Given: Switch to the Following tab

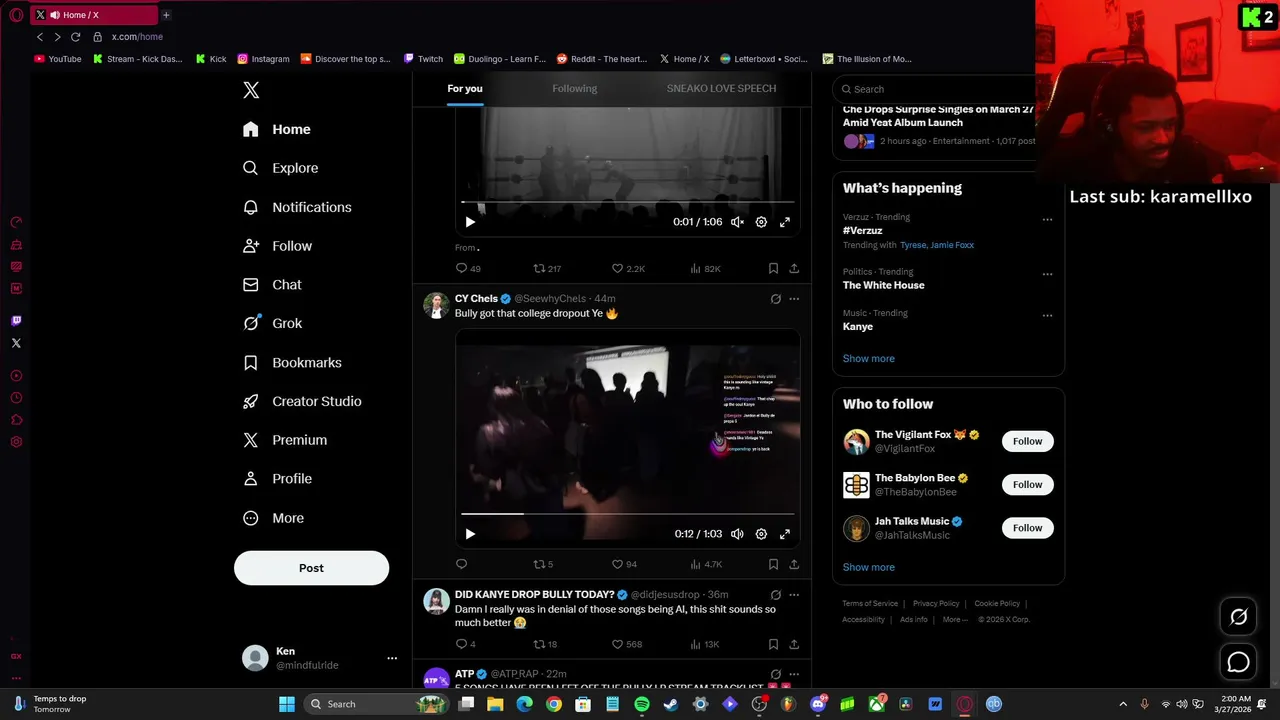Looking at the screenshot, I should [574, 88].
